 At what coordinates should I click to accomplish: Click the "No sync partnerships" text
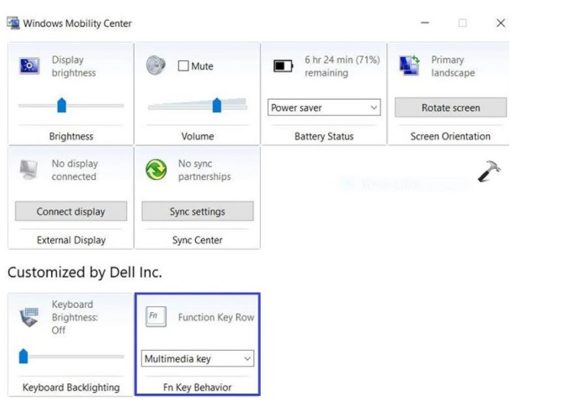pos(205,170)
